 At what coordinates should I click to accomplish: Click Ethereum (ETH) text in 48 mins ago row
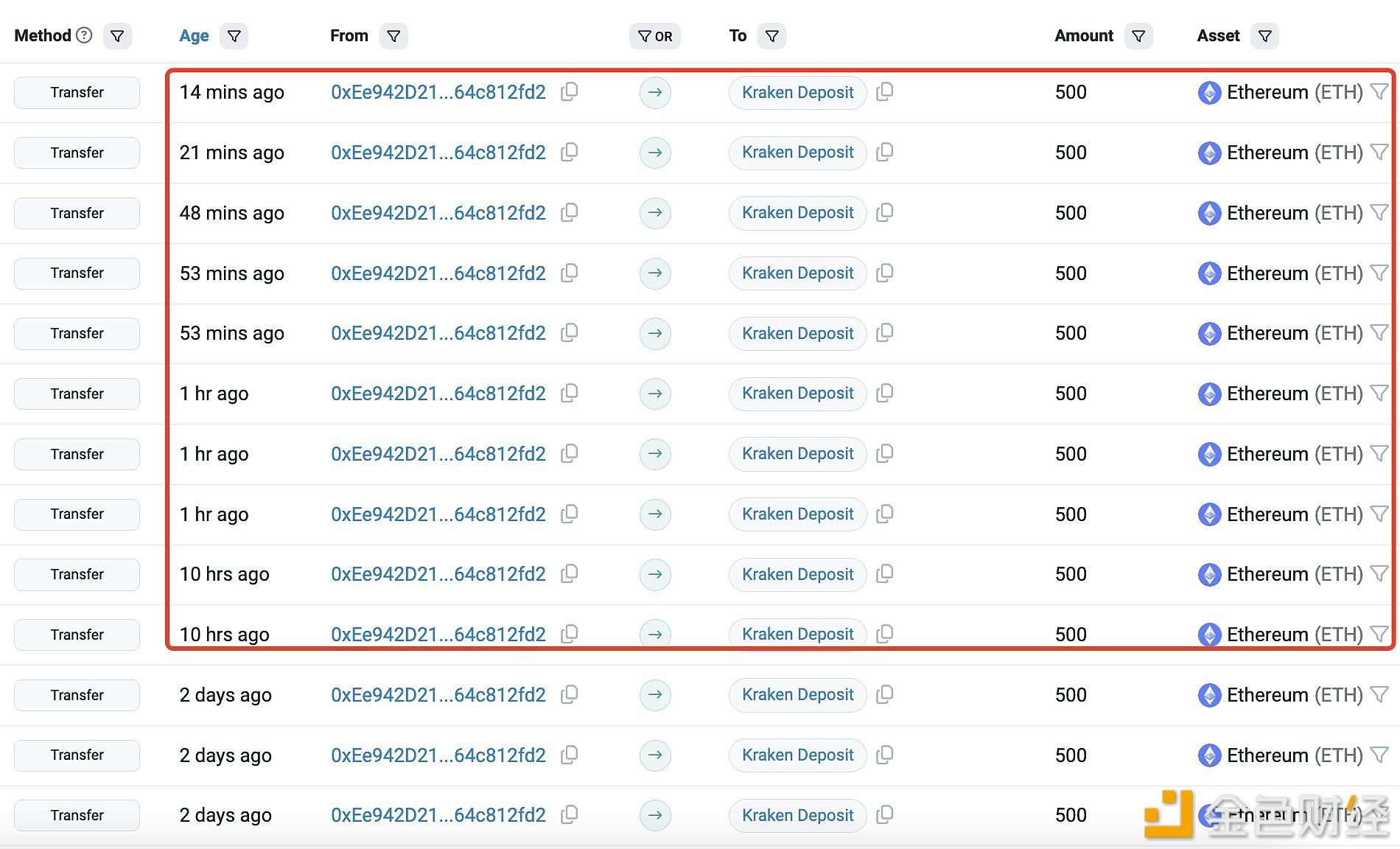(x=1295, y=213)
